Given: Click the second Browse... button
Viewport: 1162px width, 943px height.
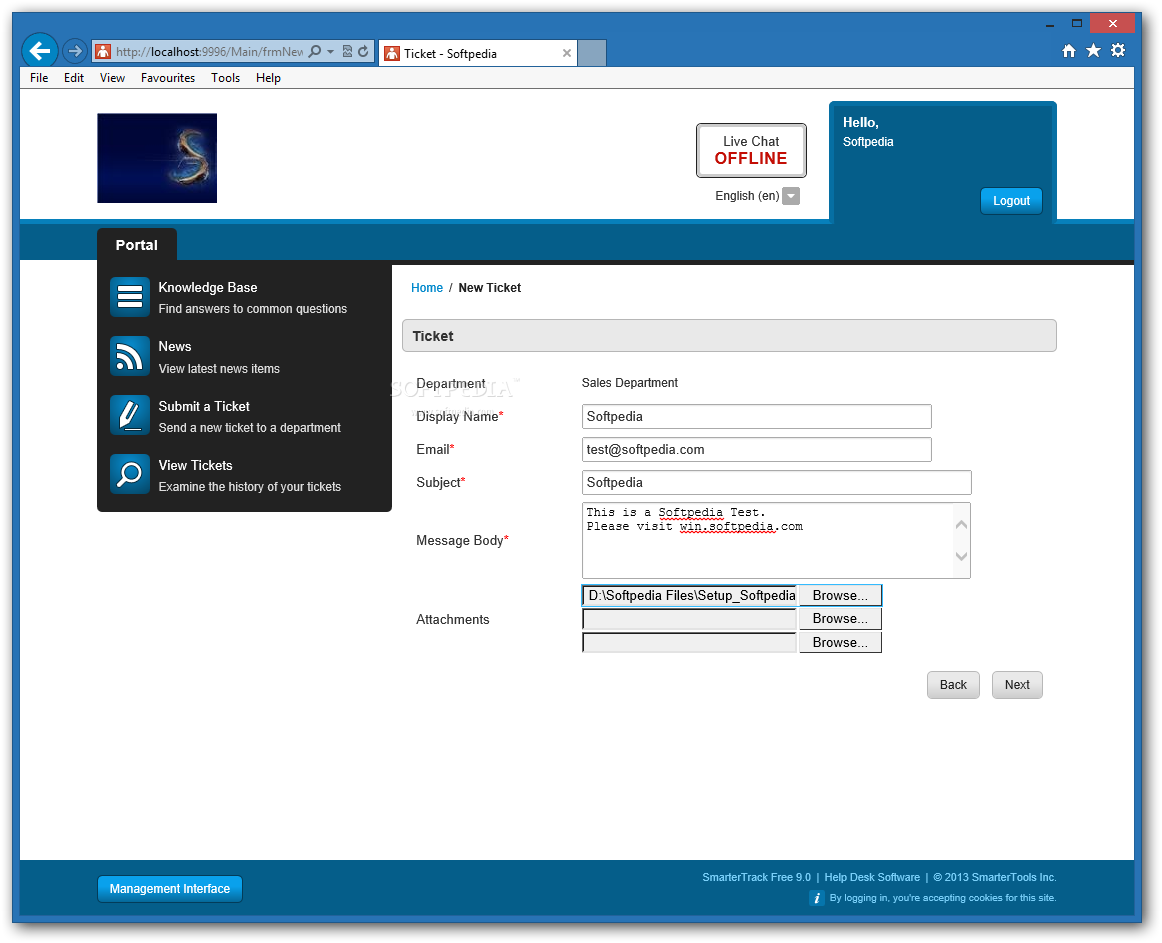Looking at the screenshot, I should point(840,619).
